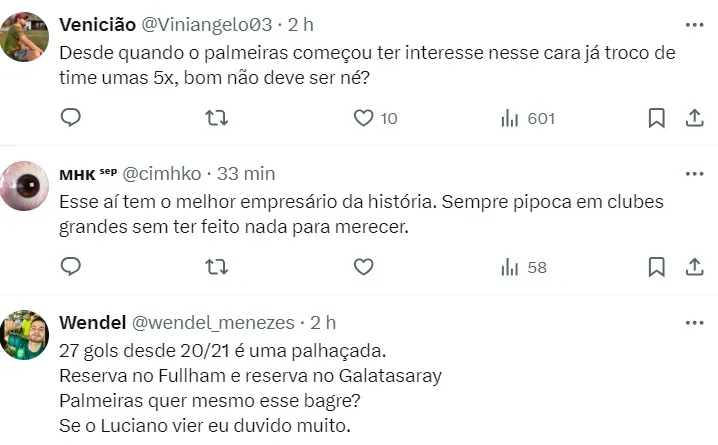This screenshot has height=445, width=718.
Task: Retweet the @cimhko post
Action: [217, 266]
